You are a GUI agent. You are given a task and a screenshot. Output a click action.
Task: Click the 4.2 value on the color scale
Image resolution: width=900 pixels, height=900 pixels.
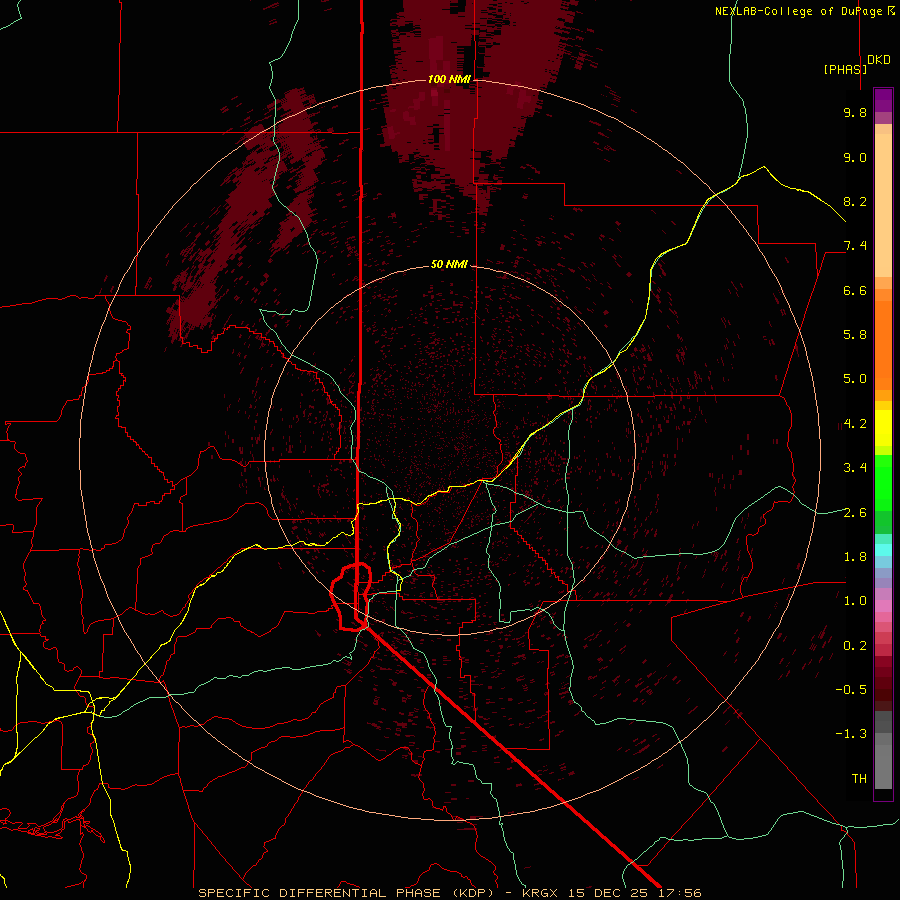click(855, 424)
